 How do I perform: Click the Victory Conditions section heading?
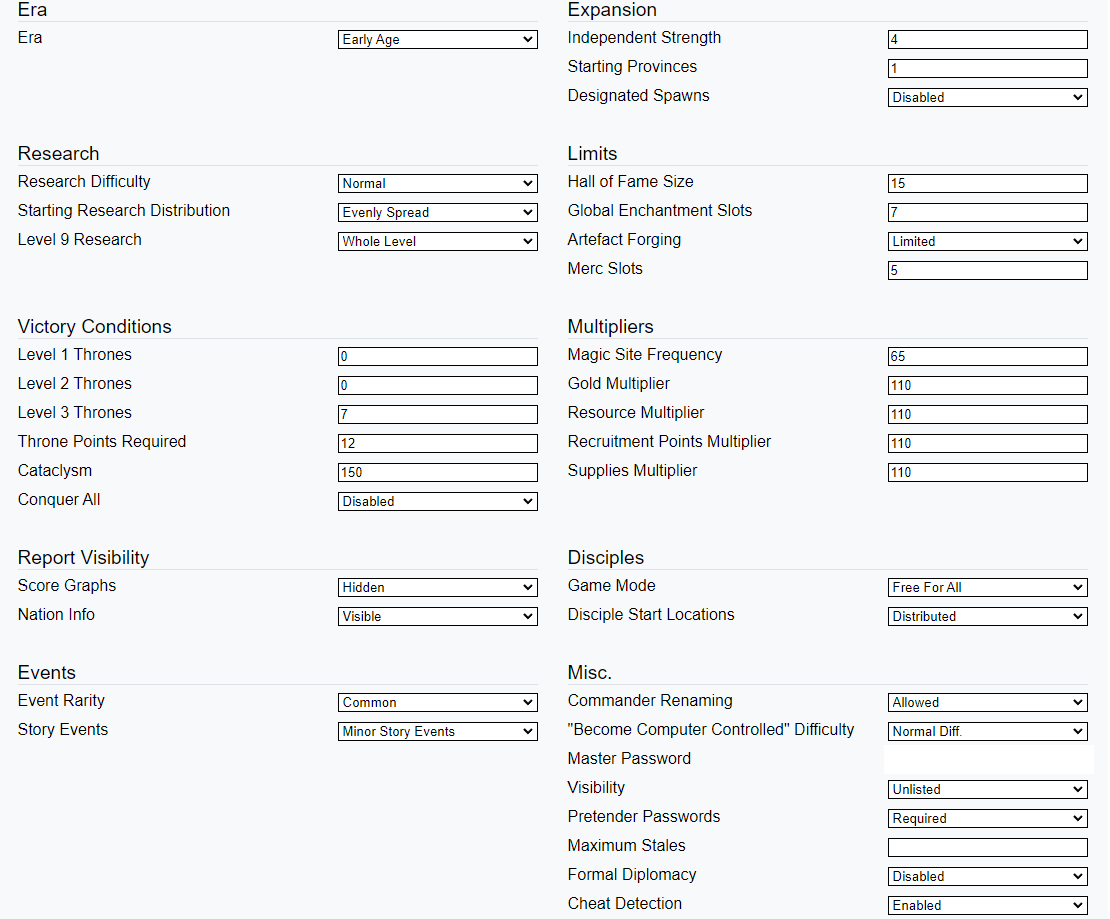[94, 326]
